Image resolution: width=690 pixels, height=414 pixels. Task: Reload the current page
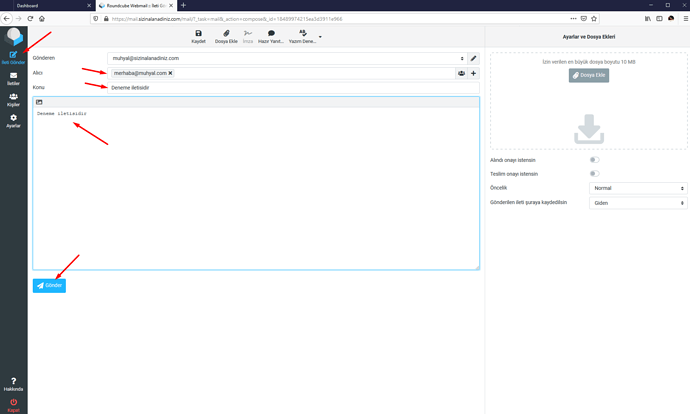pos(30,18)
